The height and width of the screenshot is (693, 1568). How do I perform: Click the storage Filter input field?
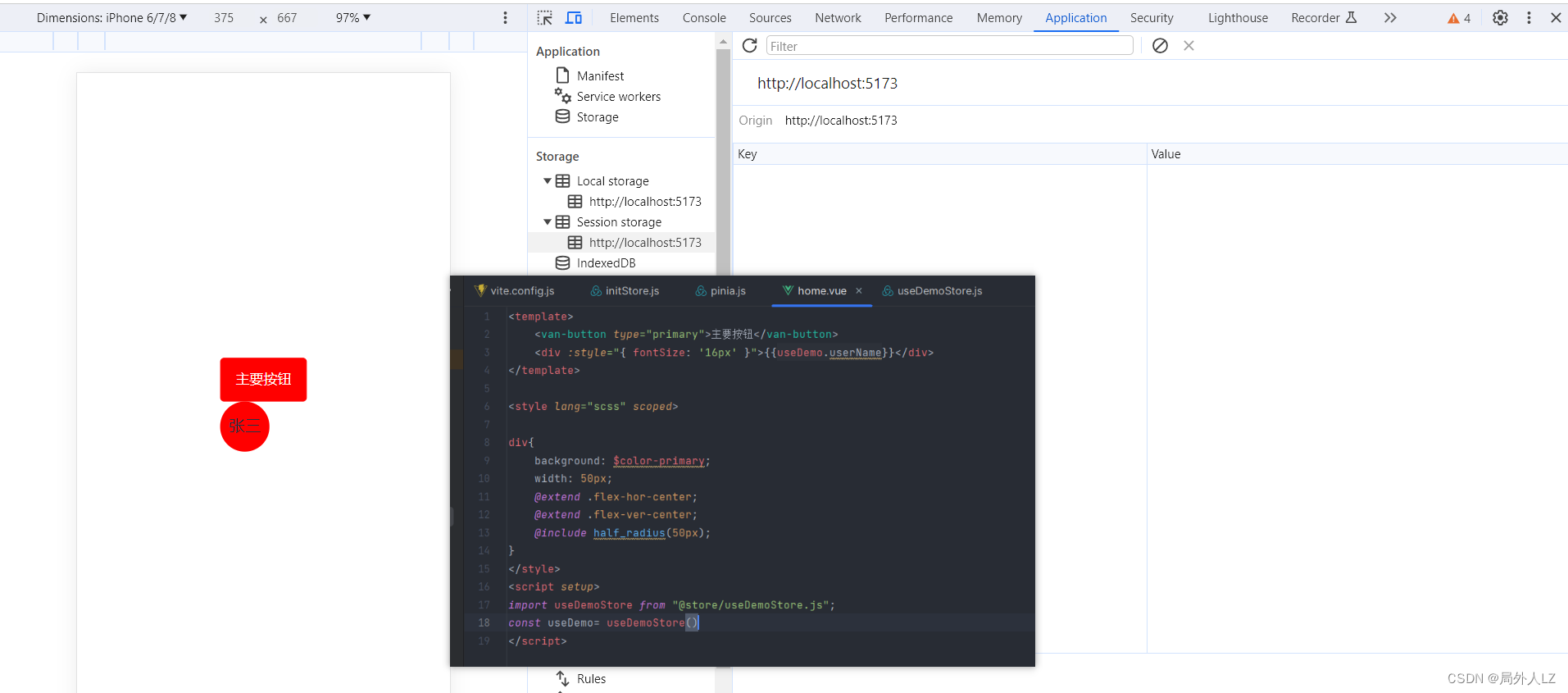click(949, 46)
